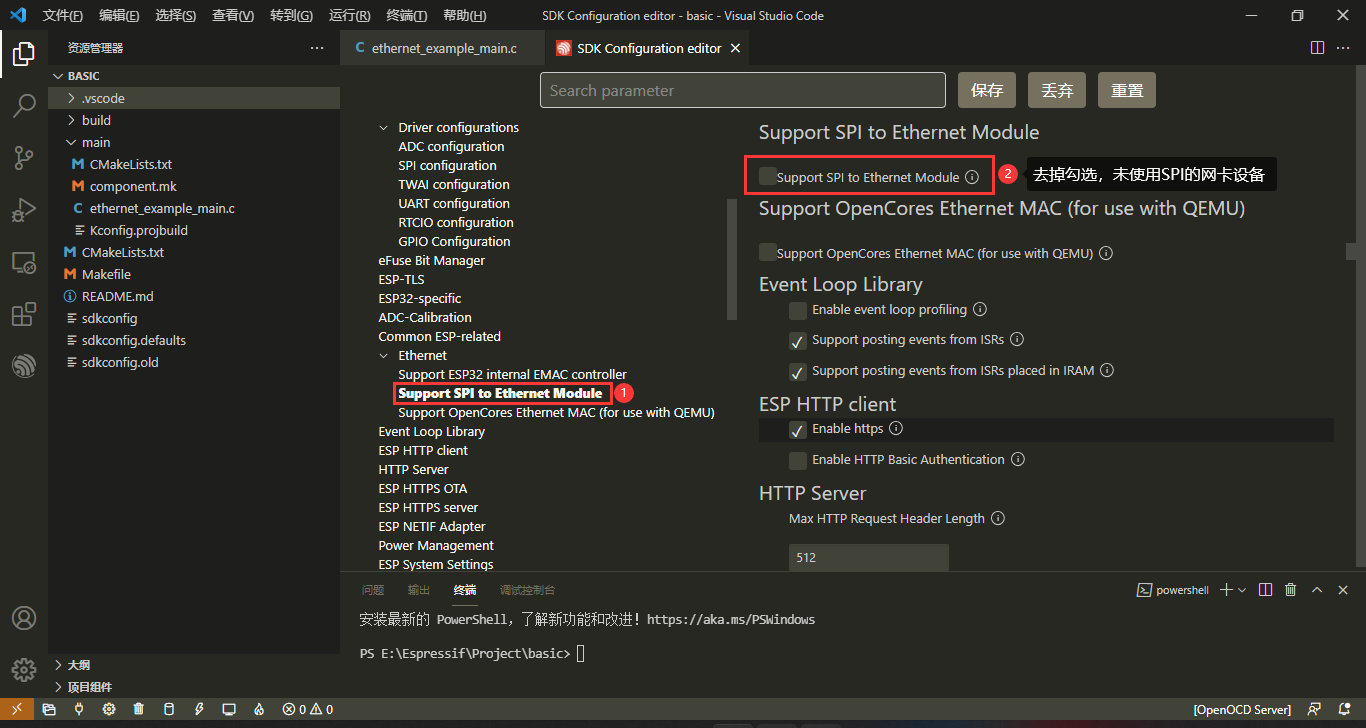Open the Manage gear in activity bar

[24, 669]
